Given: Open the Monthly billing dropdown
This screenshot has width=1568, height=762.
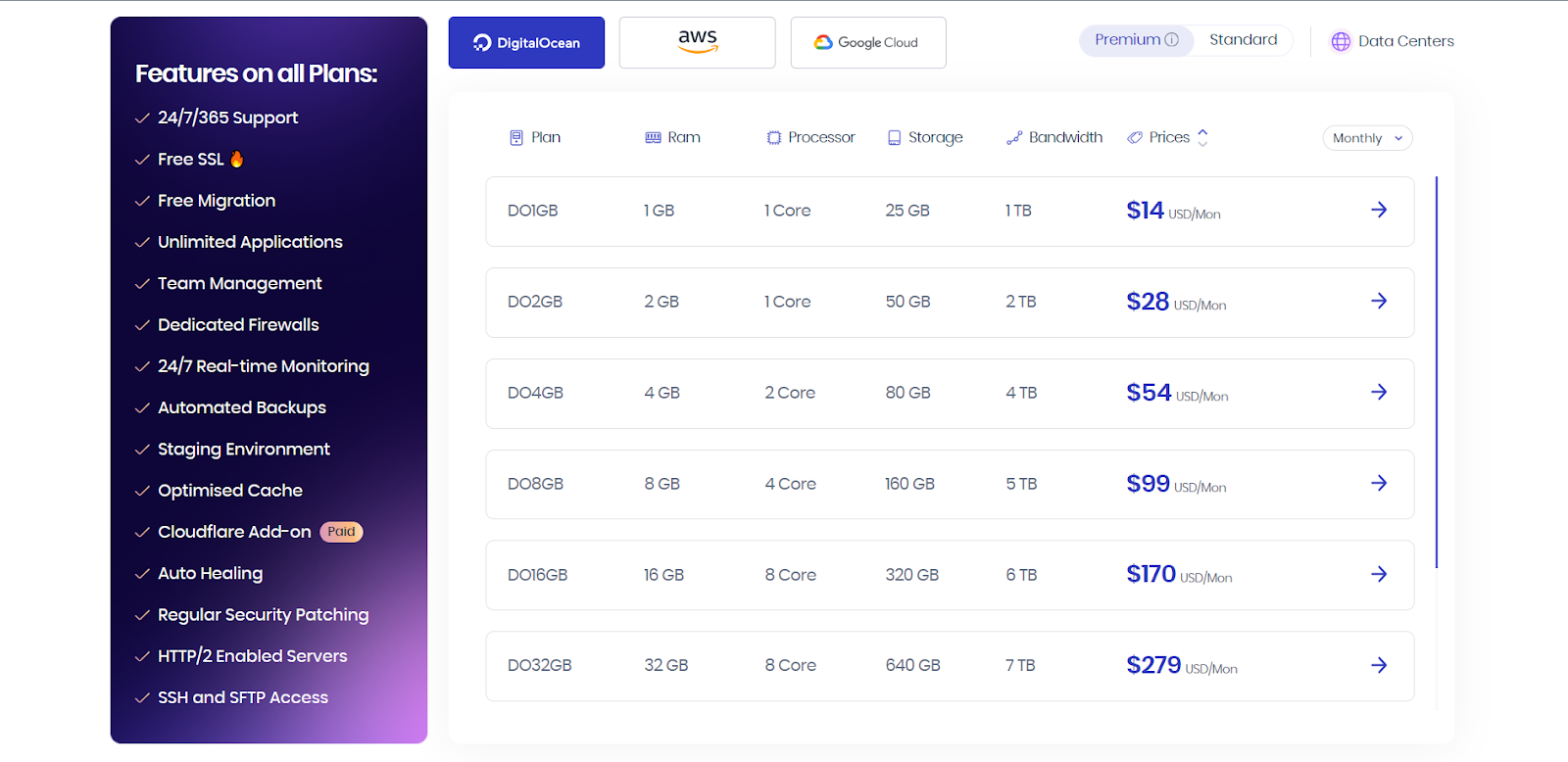Looking at the screenshot, I should coord(1367,138).
